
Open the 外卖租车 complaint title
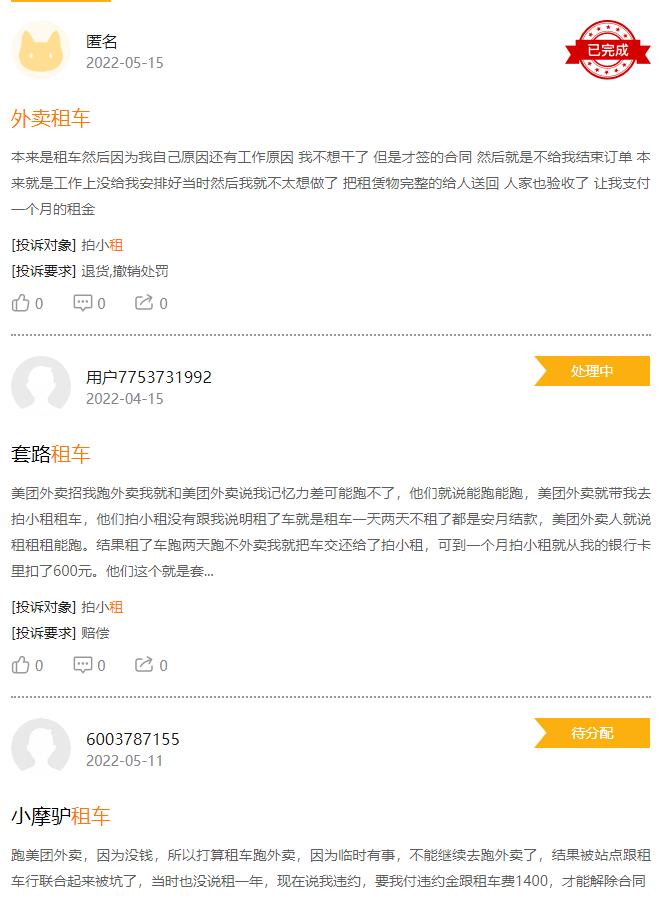(52, 115)
